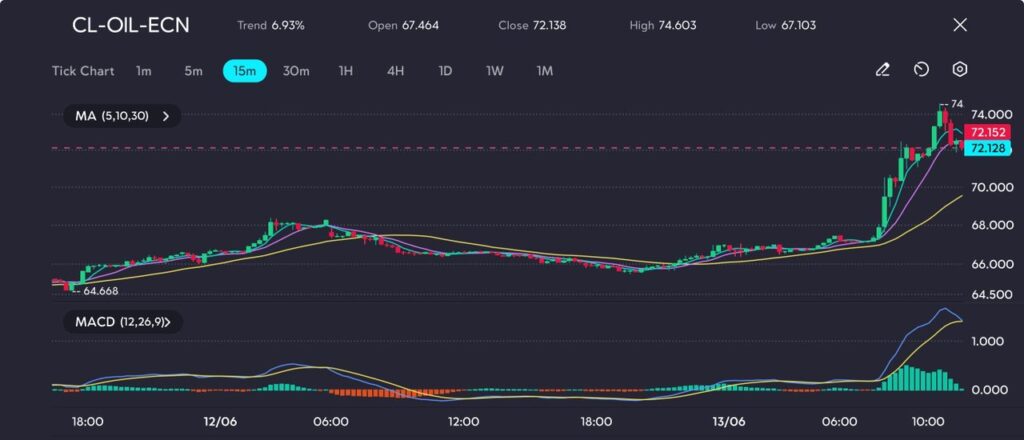Choose the 4H timeframe
The width and height of the screenshot is (1024, 440).
(395, 71)
